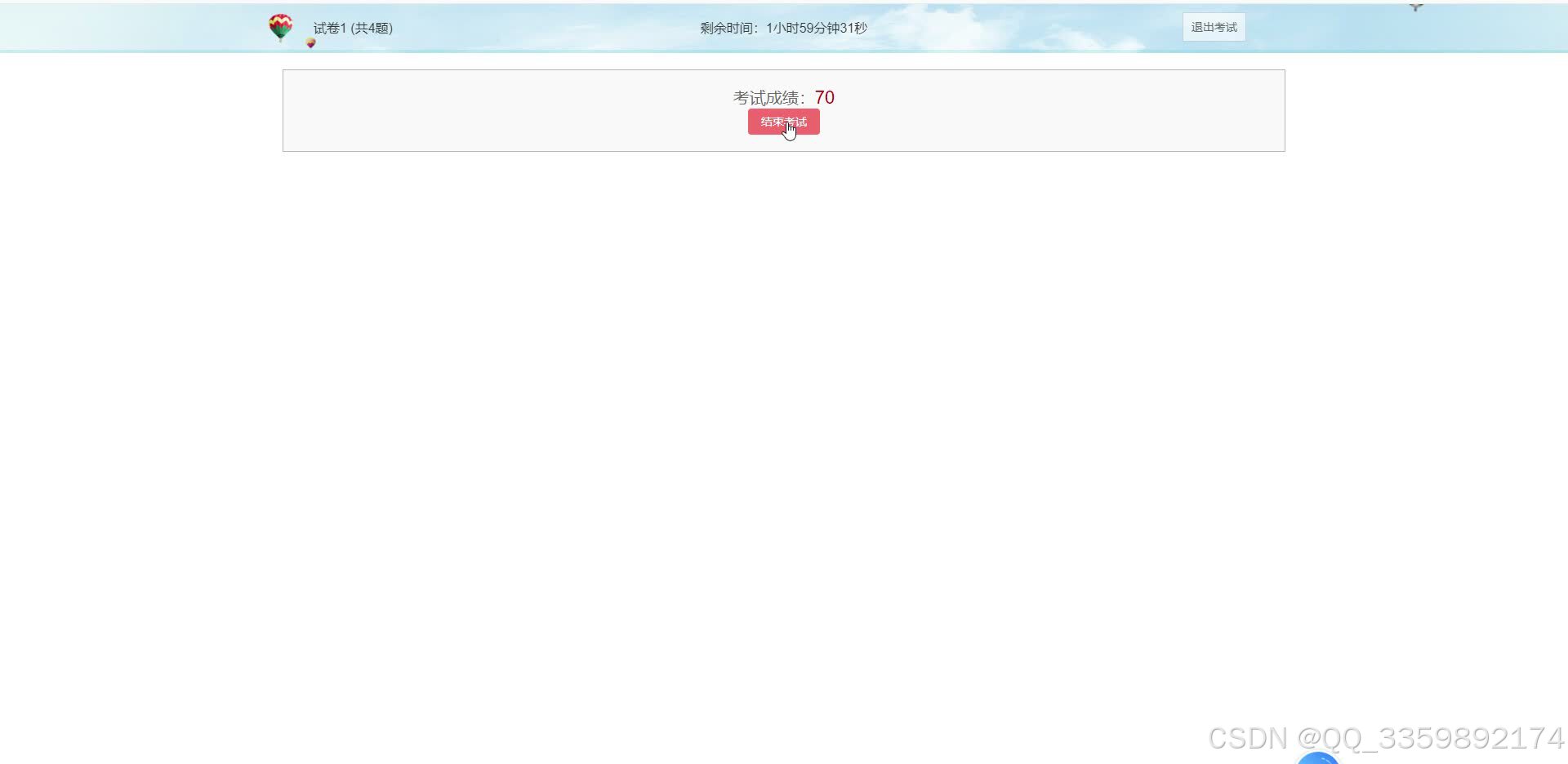Click the blue floating circle icon at the bottom right
This screenshot has width=1568, height=764.
1318,758
